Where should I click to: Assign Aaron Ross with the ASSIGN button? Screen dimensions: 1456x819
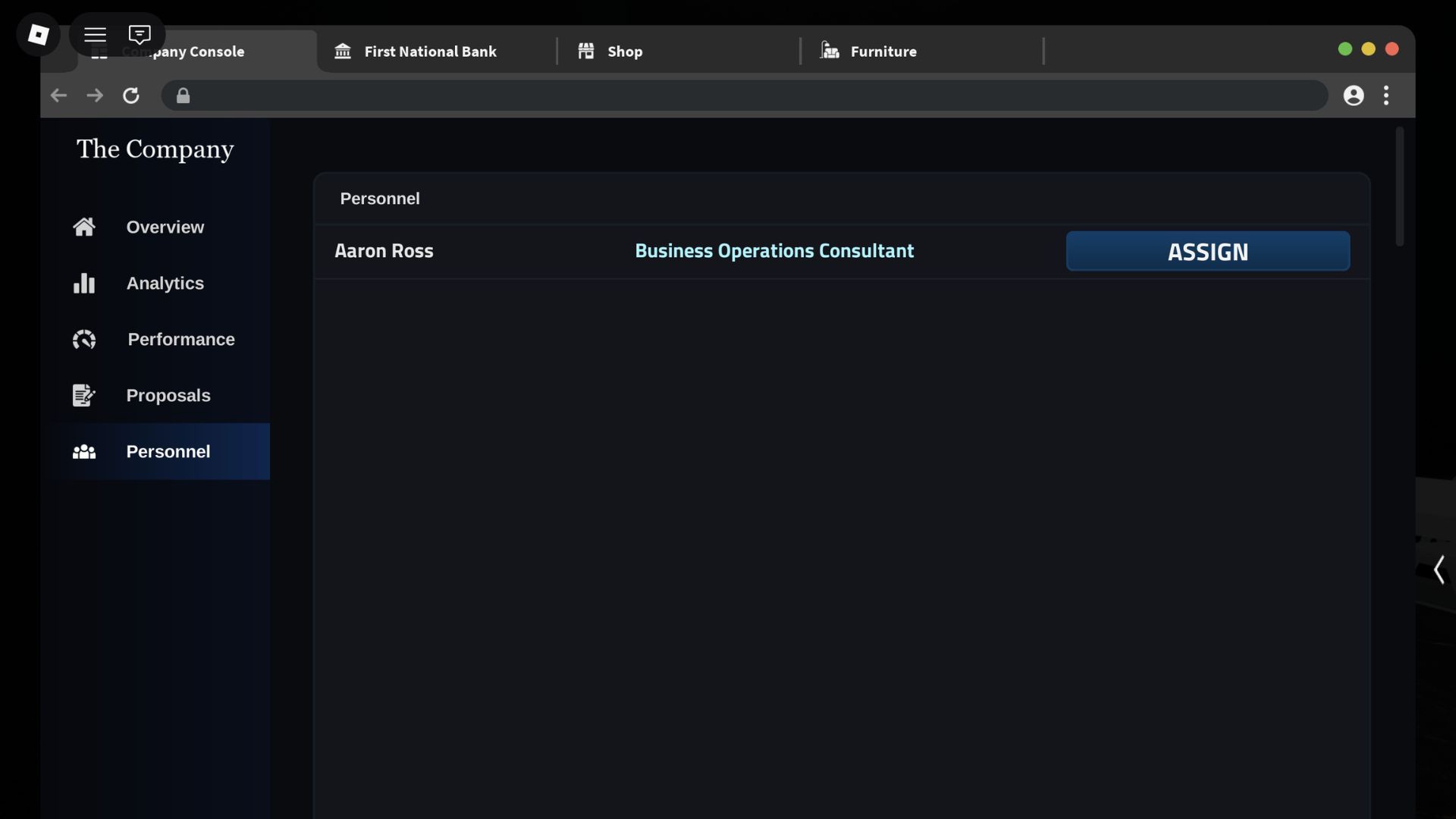coord(1208,251)
